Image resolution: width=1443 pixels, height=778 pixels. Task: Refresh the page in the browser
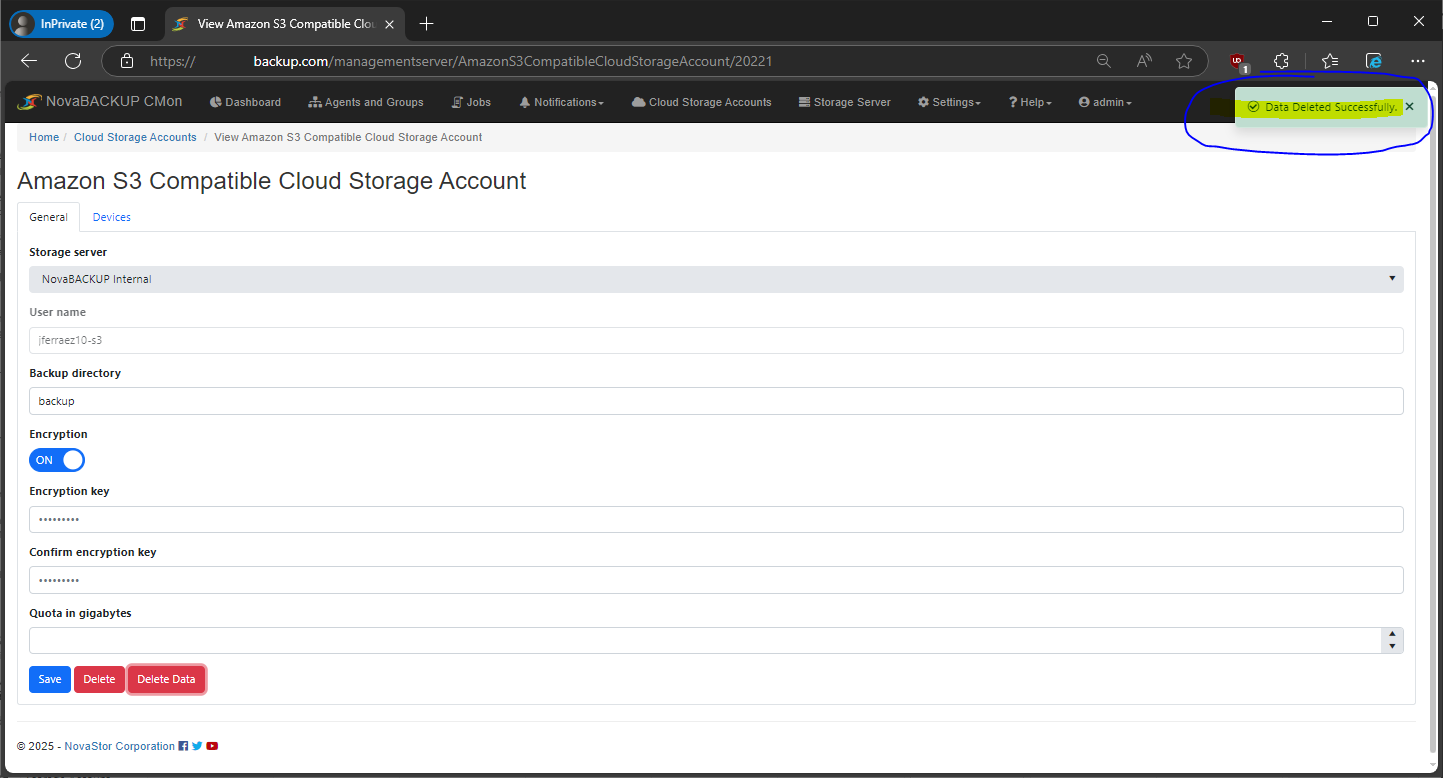(x=73, y=61)
